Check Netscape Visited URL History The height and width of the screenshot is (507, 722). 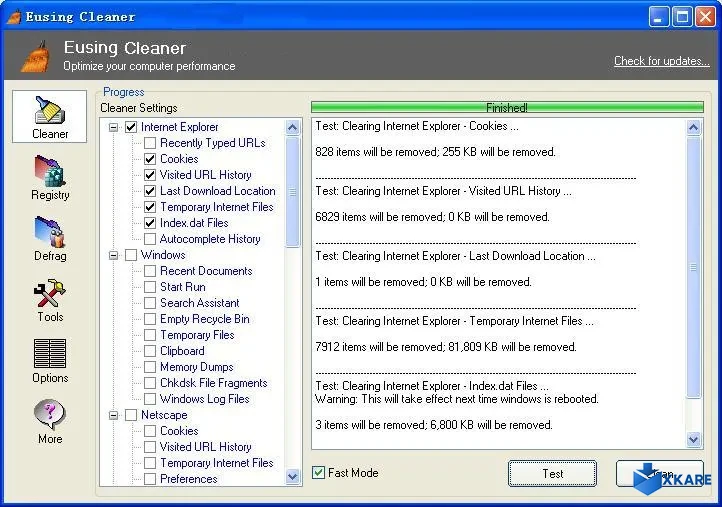[x=150, y=447]
